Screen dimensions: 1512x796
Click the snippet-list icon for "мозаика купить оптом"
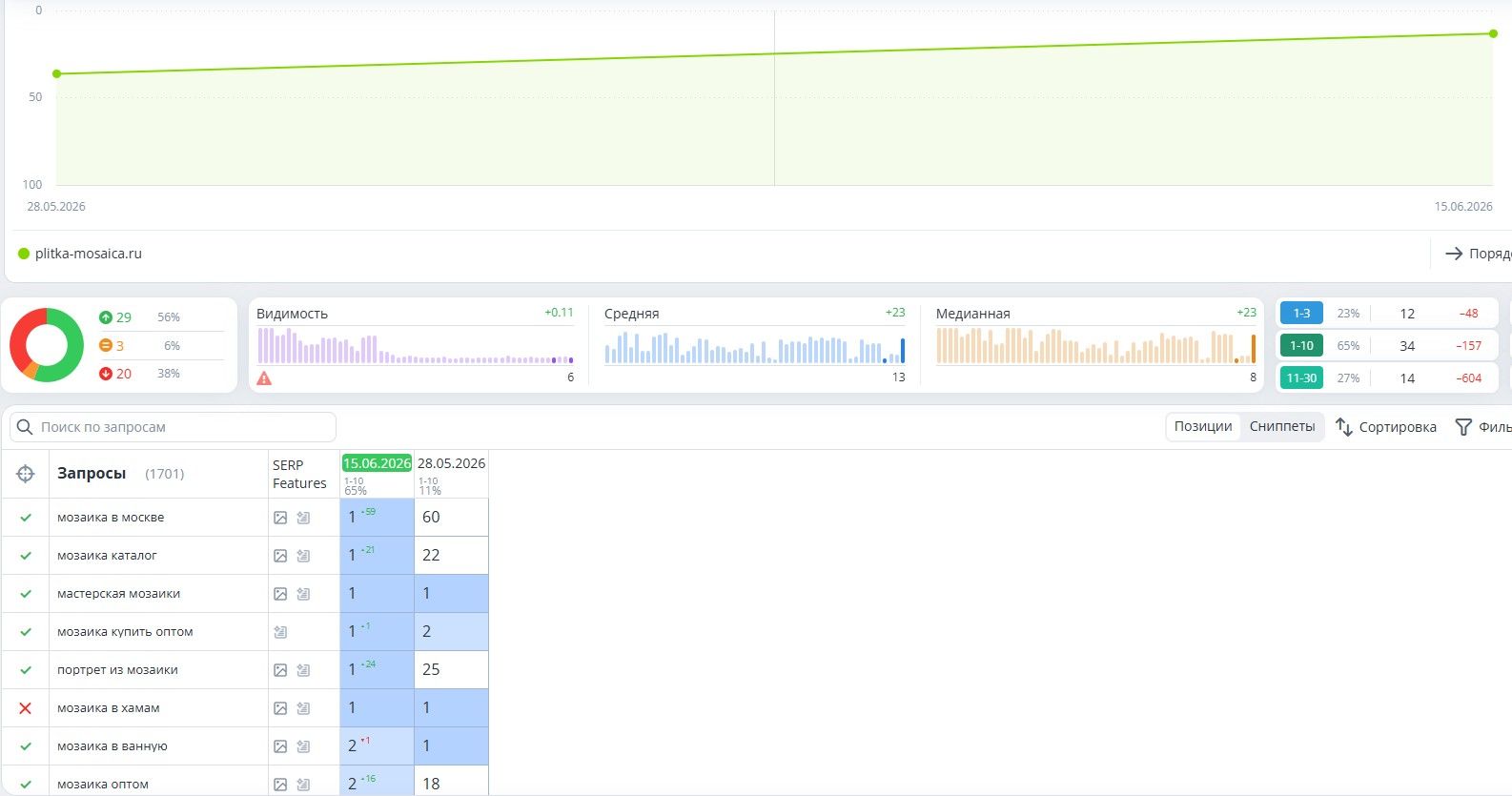[x=280, y=632]
